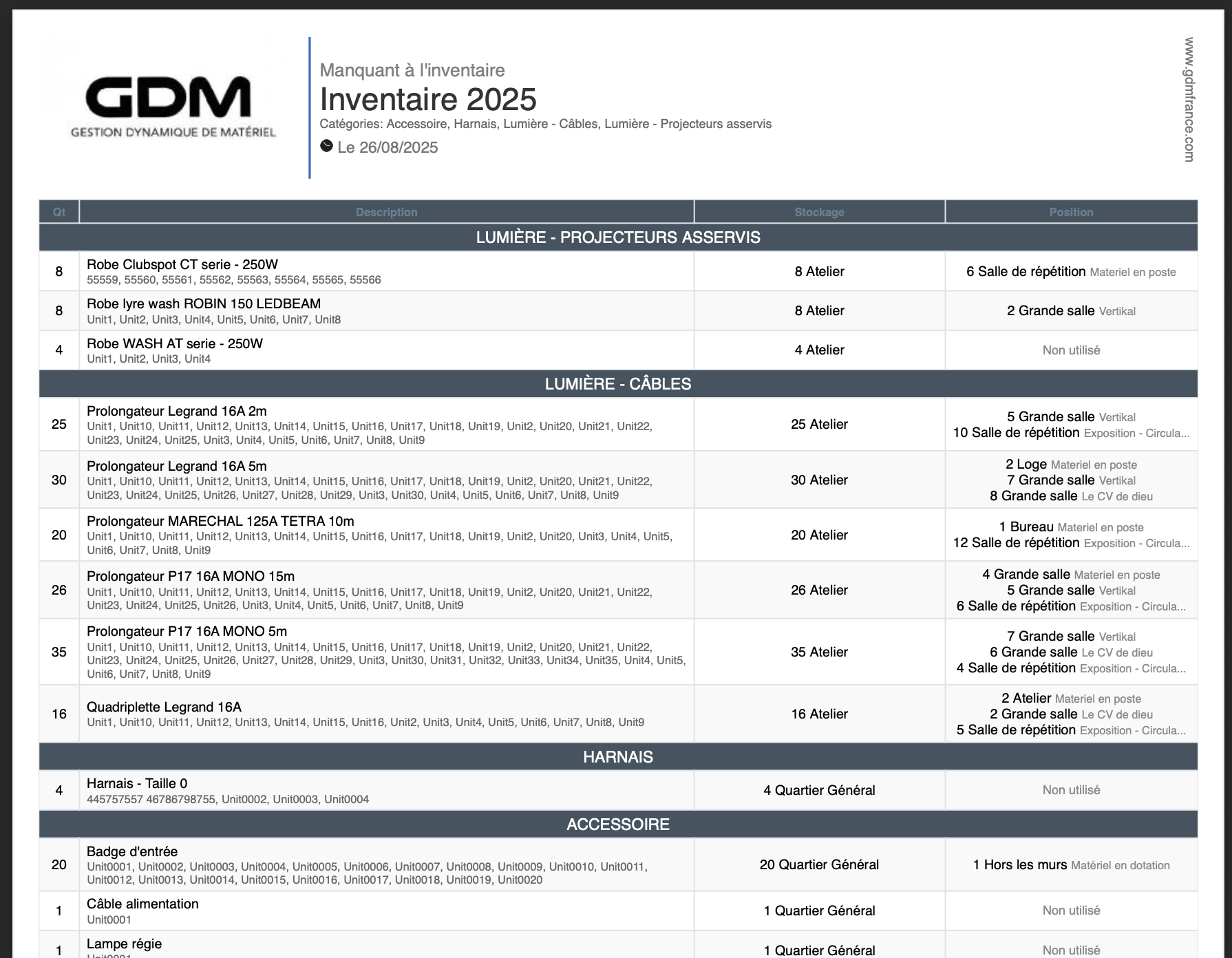Select the Lumière - Projecteurs Asservis section header
The image size is (1232, 958).
pyautogui.click(x=618, y=237)
